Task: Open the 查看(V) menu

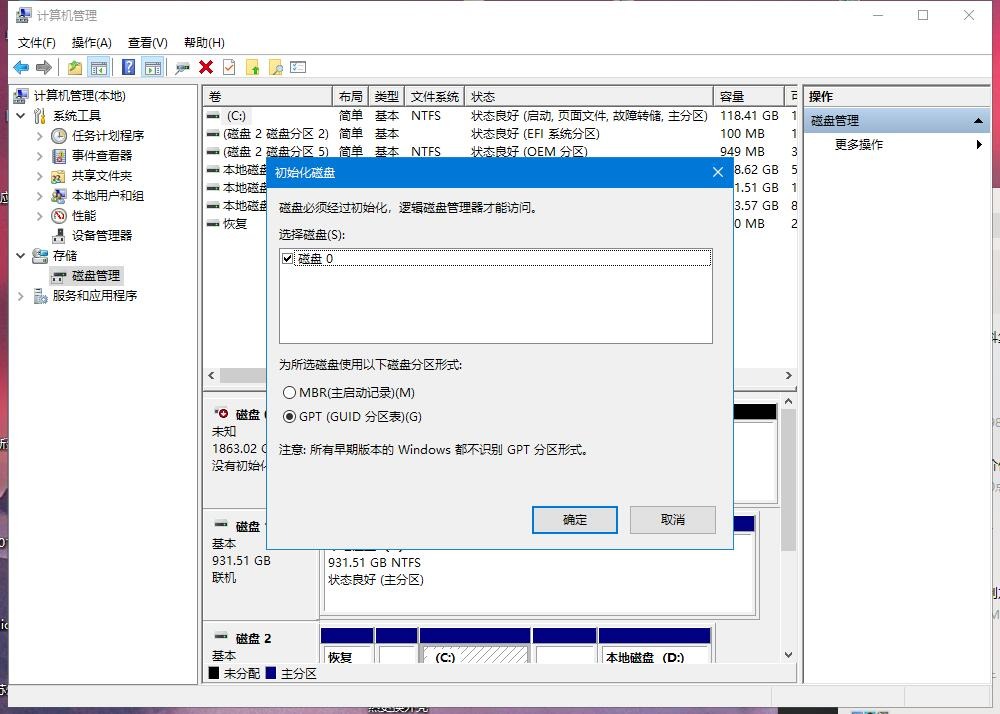Action: [147, 43]
